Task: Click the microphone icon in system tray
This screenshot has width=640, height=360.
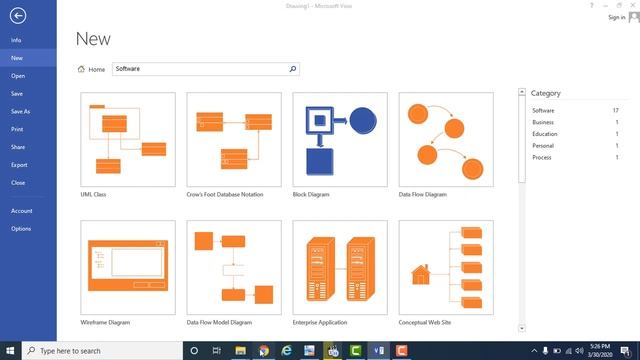Action: click(x=545, y=351)
